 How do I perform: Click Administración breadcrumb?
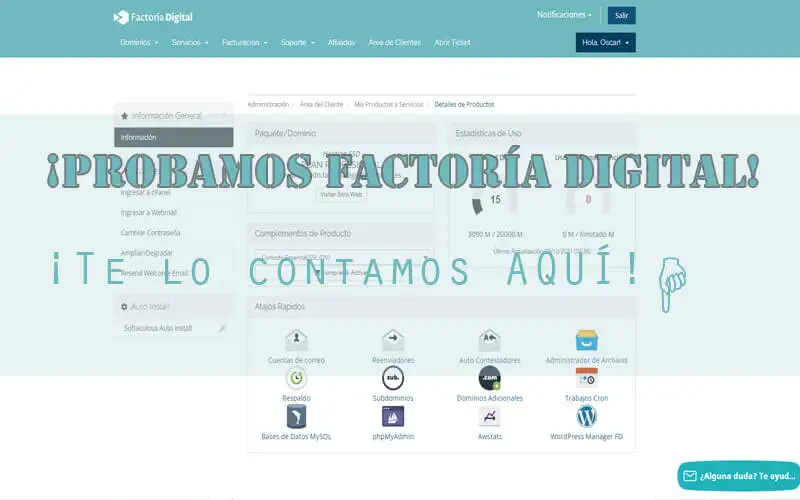(x=268, y=104)
